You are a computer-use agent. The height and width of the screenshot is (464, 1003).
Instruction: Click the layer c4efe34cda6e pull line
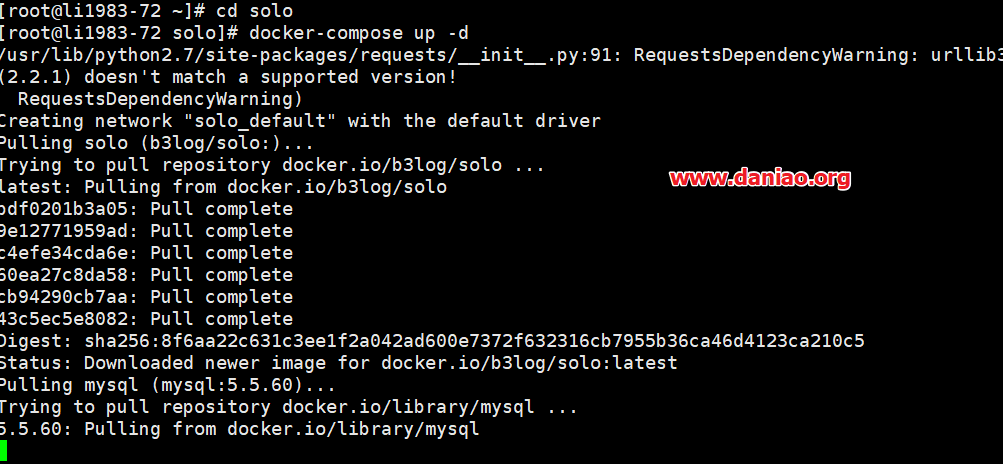point(146,253)
